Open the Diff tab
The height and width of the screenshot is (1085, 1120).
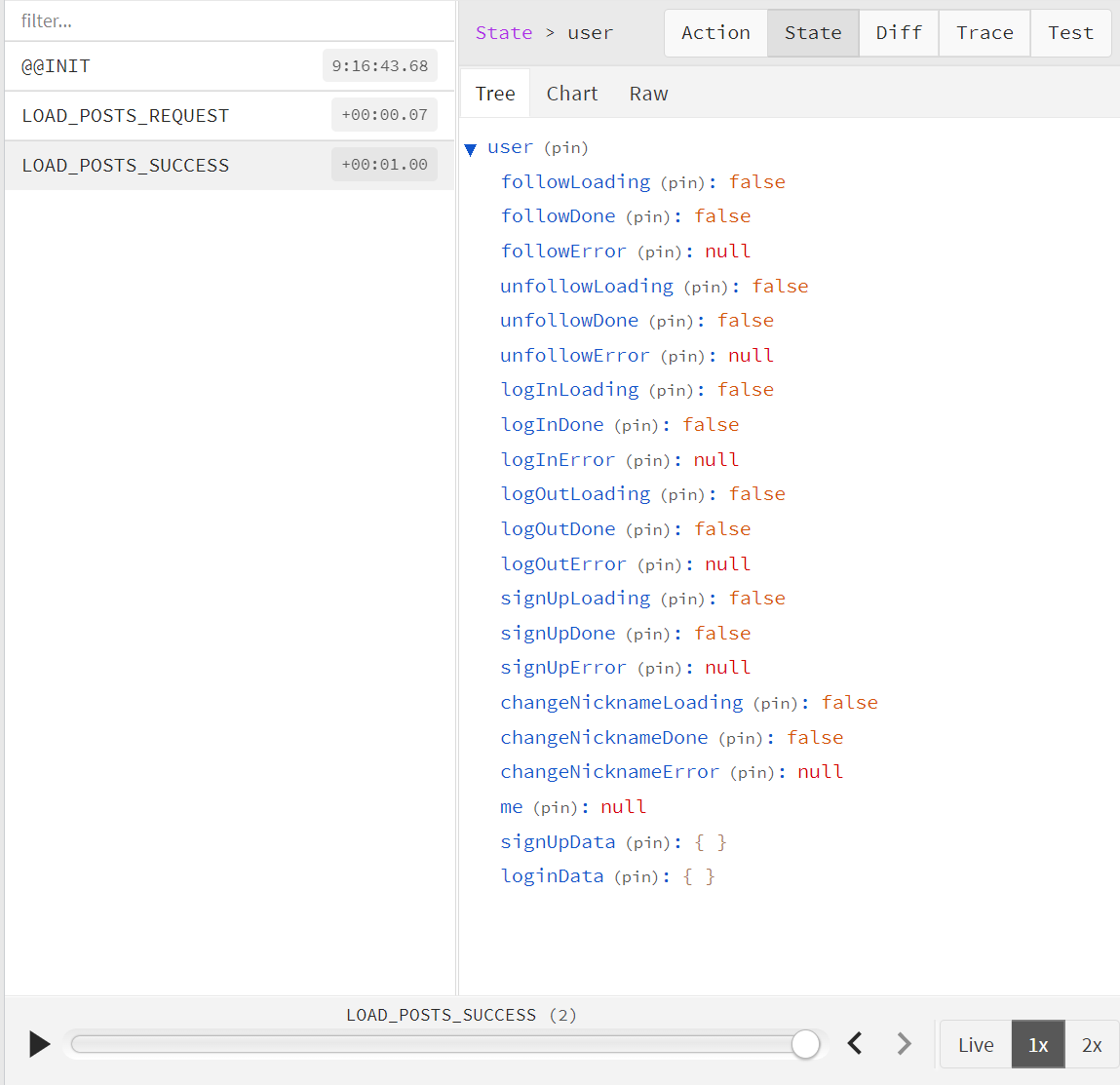tap(899, 33)
